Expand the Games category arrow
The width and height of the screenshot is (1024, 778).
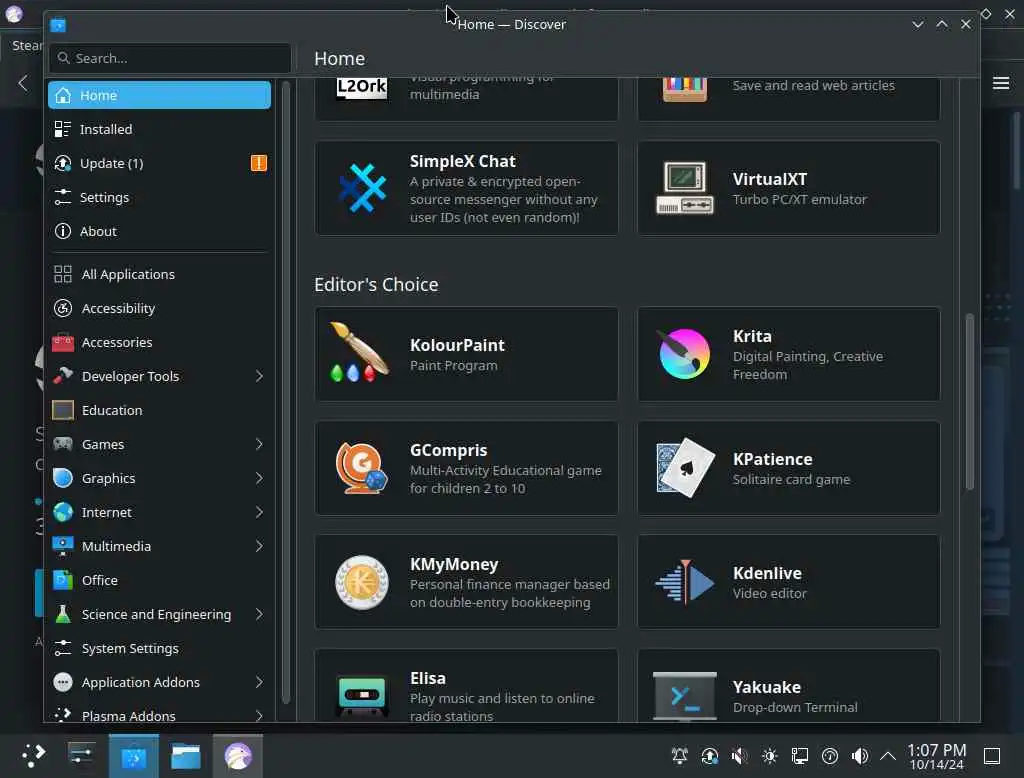coord(259,444)
